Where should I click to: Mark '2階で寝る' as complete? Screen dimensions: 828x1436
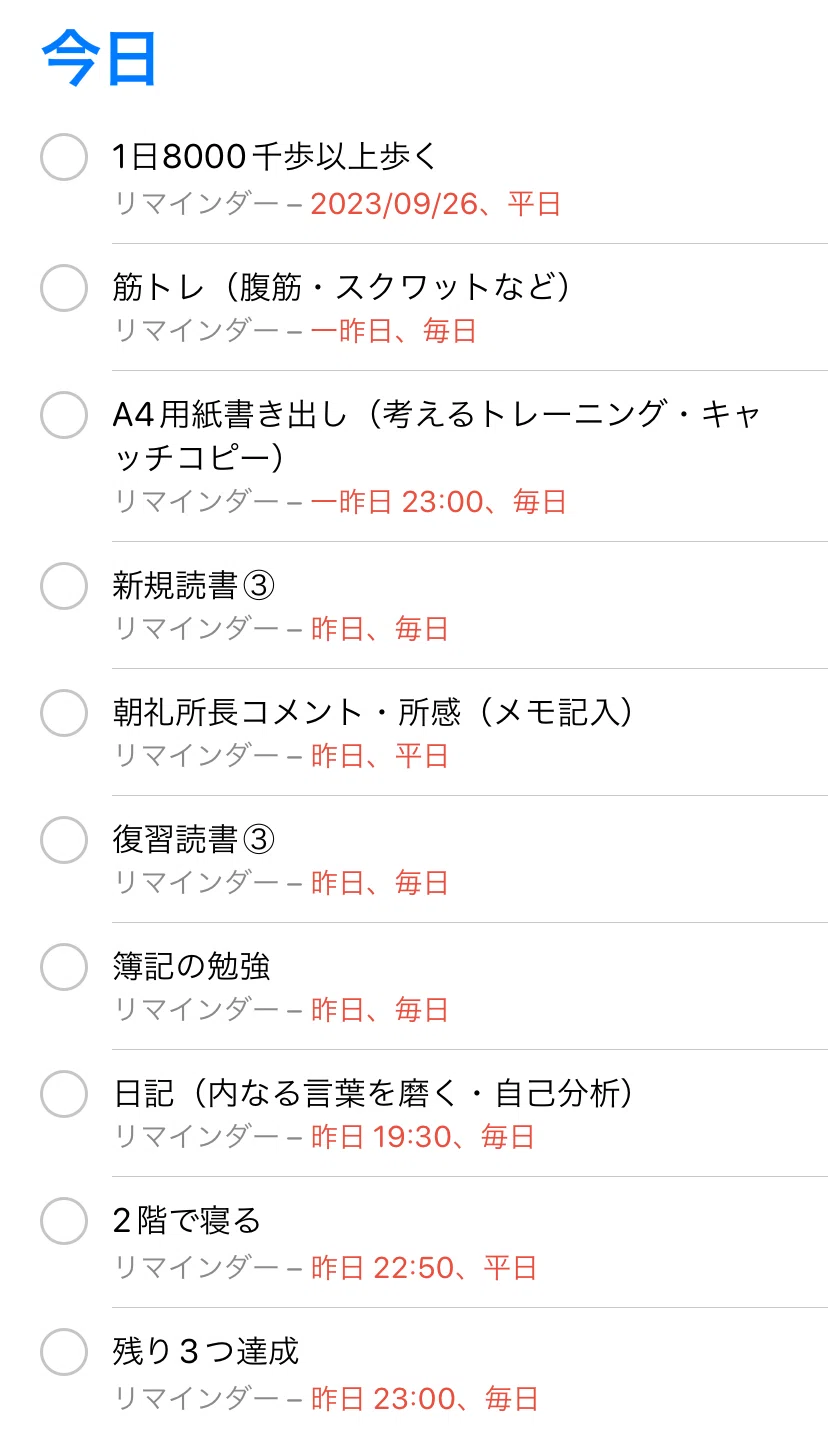64,1221
